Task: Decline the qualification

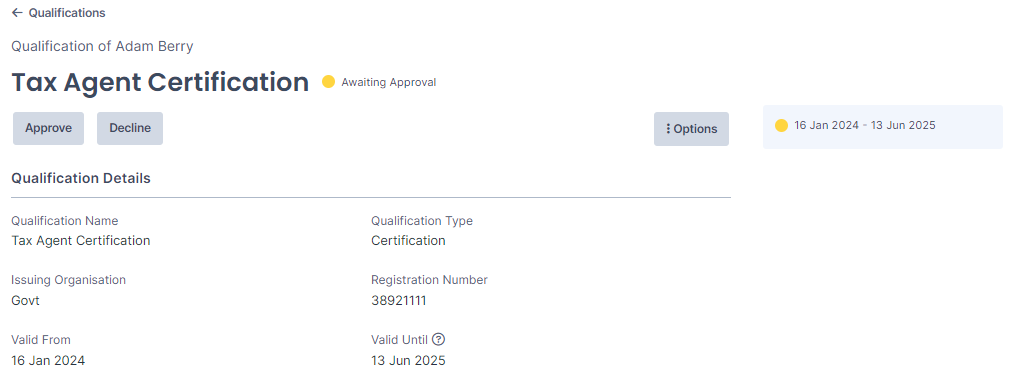Action: [130, 128]
